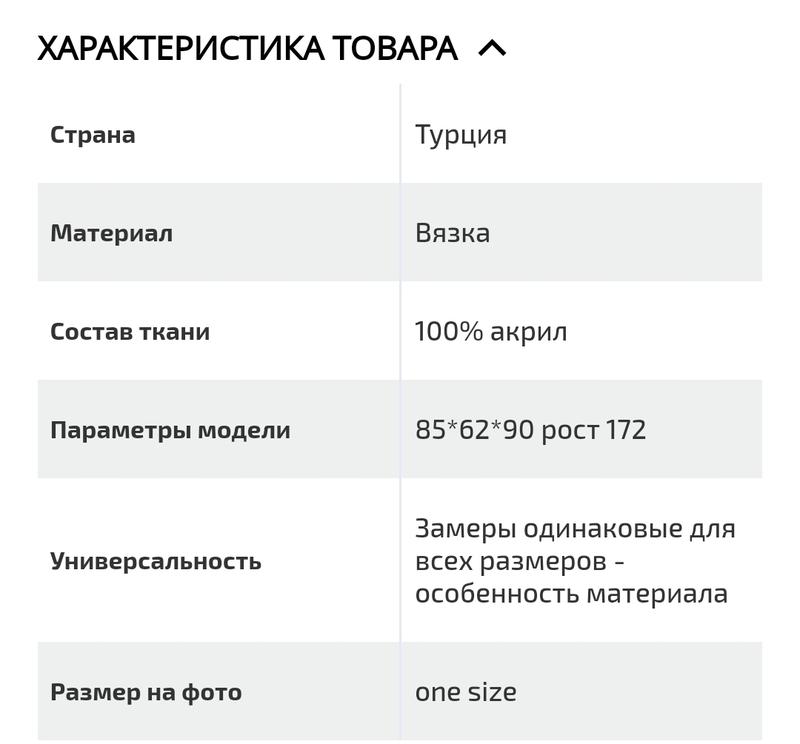Select the Материал row label
The height and width of the screenshot is (744, 800).
click(x=111, y=233)
